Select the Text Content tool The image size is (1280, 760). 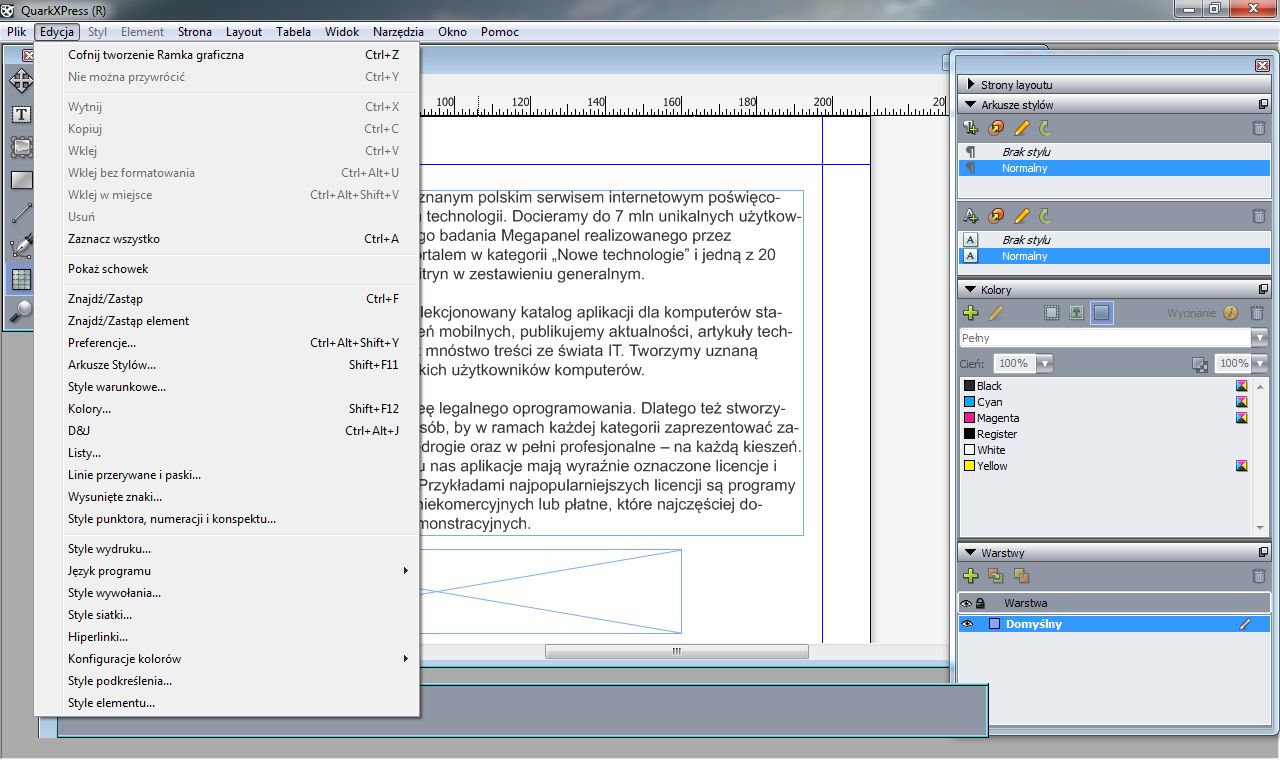coord(21,114)
